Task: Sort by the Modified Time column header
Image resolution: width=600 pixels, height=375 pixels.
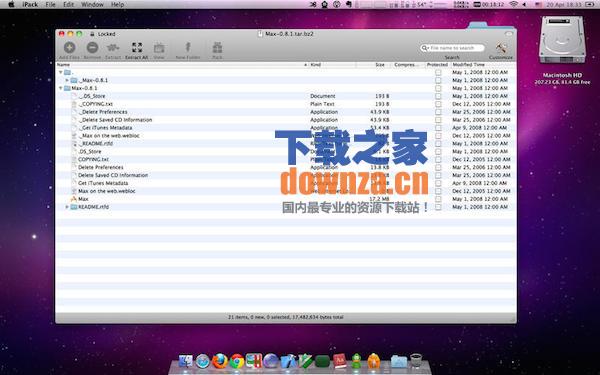Action: click(483, 65)
